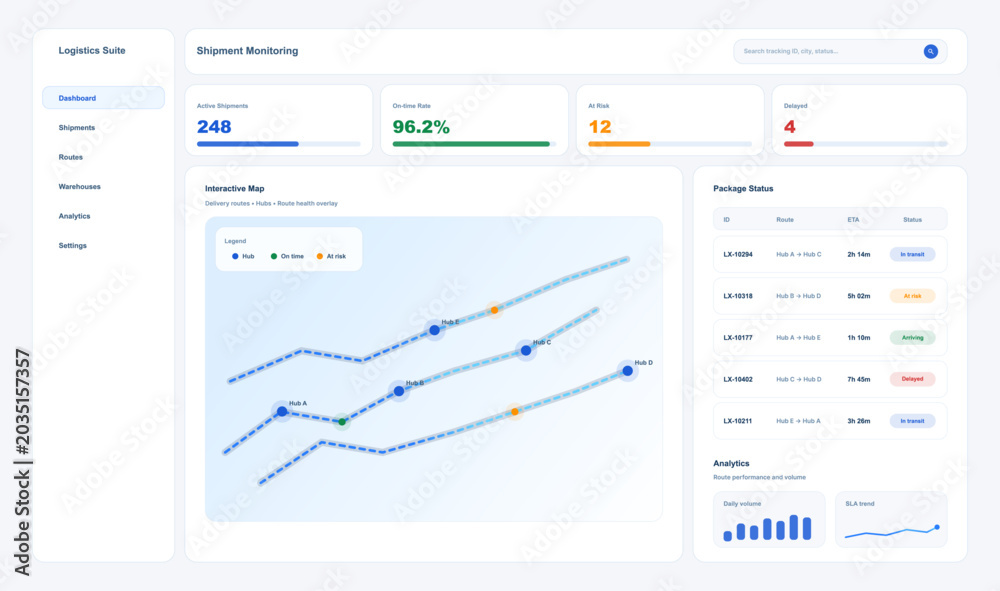Image resolution: width=1000 pixels, height=591 pixels.
Task: Select the Hub B marker on map
Action: [399, 391]
